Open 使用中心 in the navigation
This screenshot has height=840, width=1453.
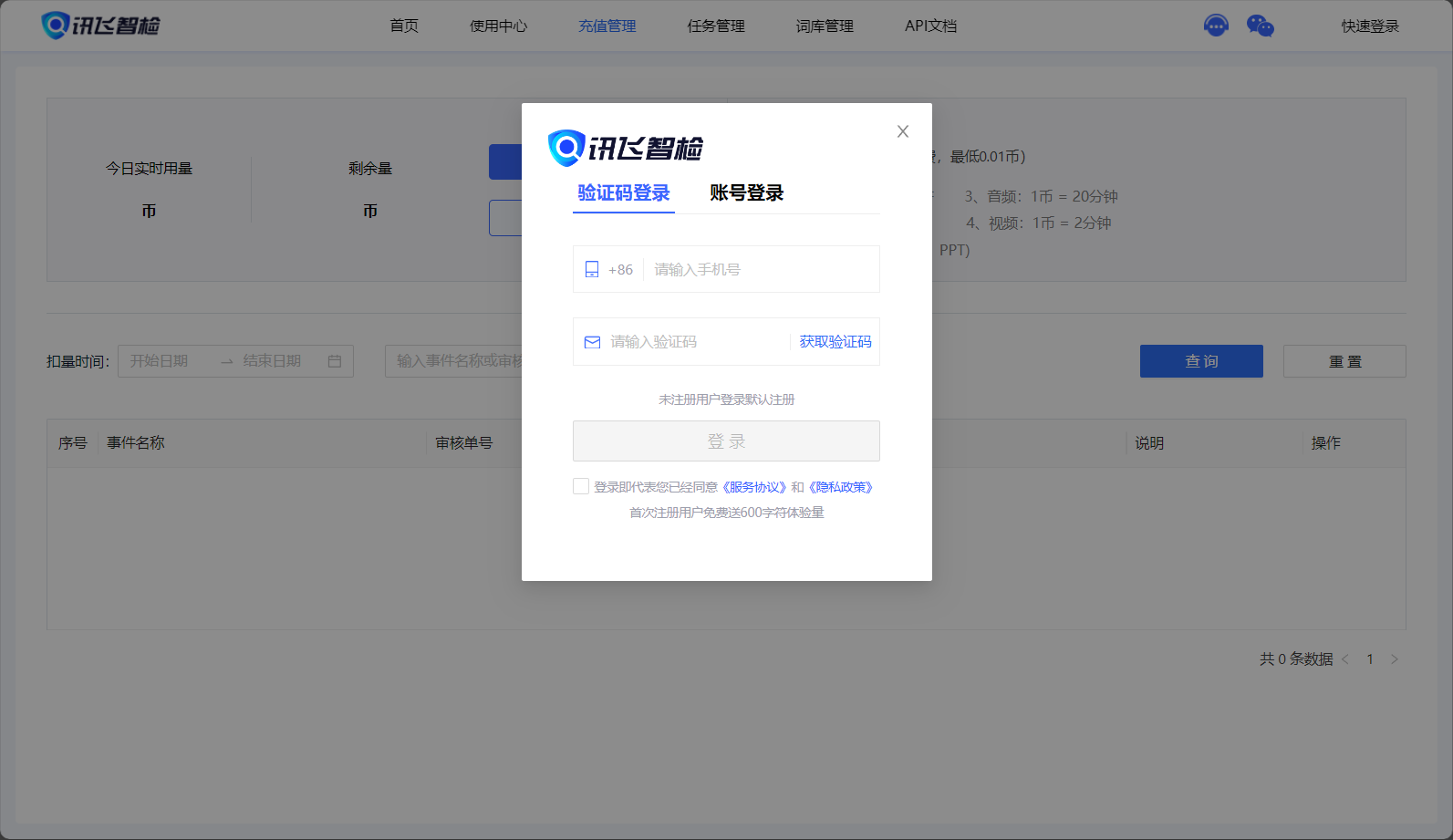(x=498, y=26)
